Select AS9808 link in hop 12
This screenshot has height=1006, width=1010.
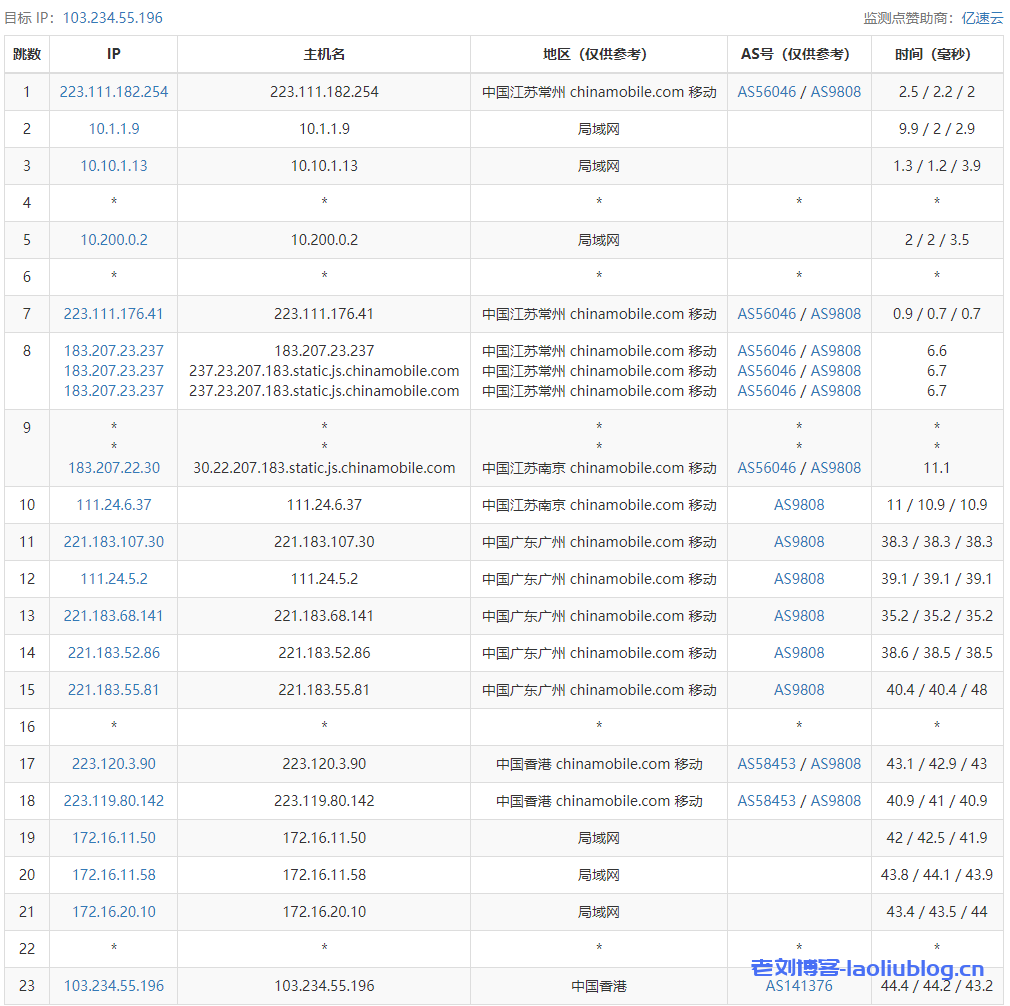(x=799, y=578)
